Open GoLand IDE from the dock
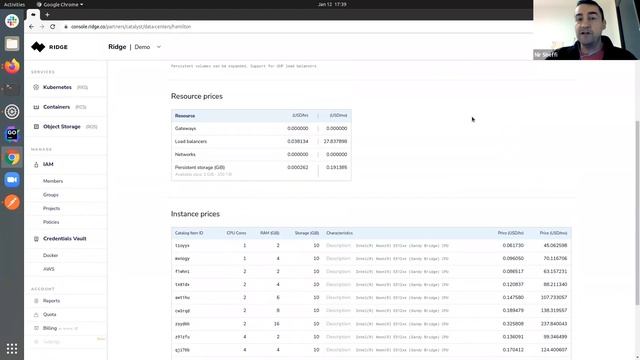Screen dimensions: 640x360 [12, 134]
